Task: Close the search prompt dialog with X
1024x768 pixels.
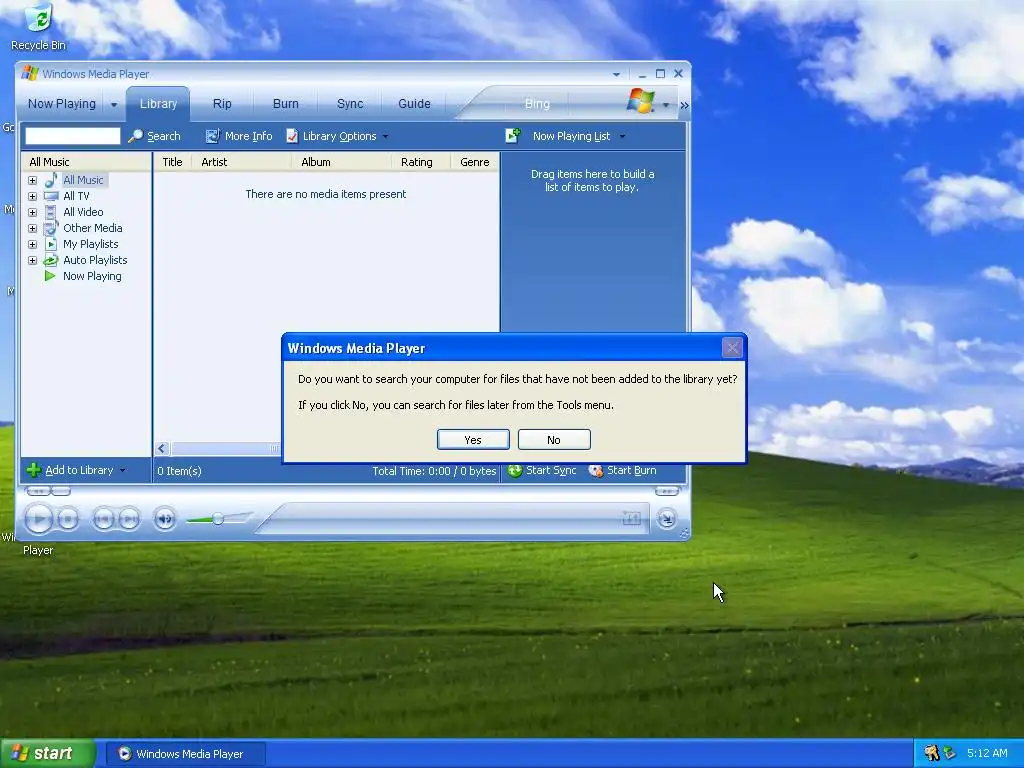Action: tap(731, 348)
